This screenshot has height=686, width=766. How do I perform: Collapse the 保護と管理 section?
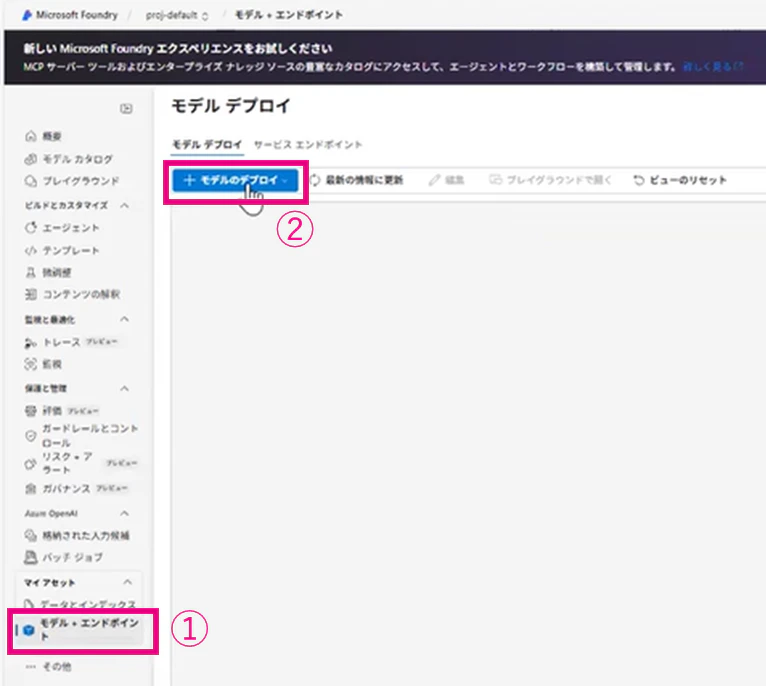(x=125, y=388)
